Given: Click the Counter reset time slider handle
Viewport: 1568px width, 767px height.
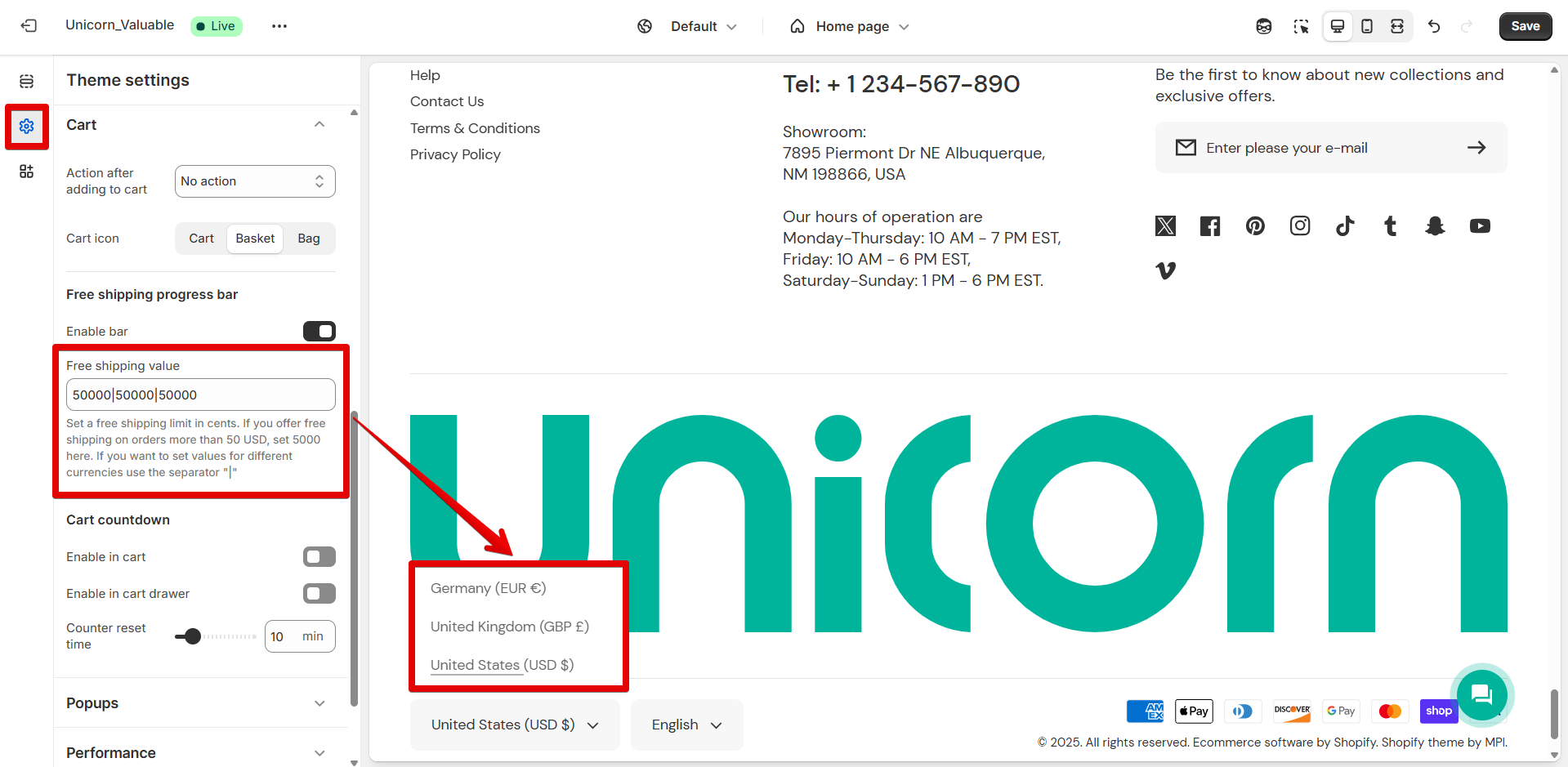Looking at the screenshot, I should coord(193,636).
